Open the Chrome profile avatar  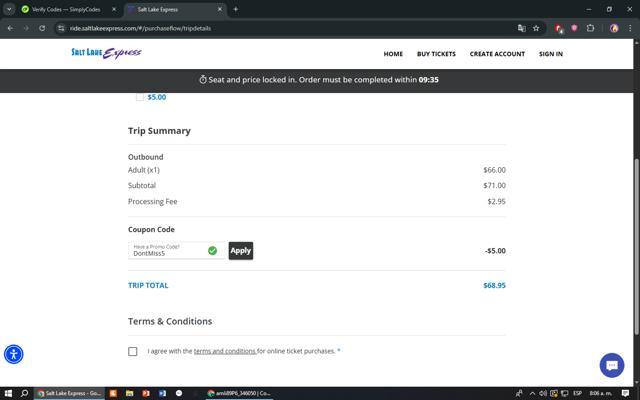click(614, 28)
